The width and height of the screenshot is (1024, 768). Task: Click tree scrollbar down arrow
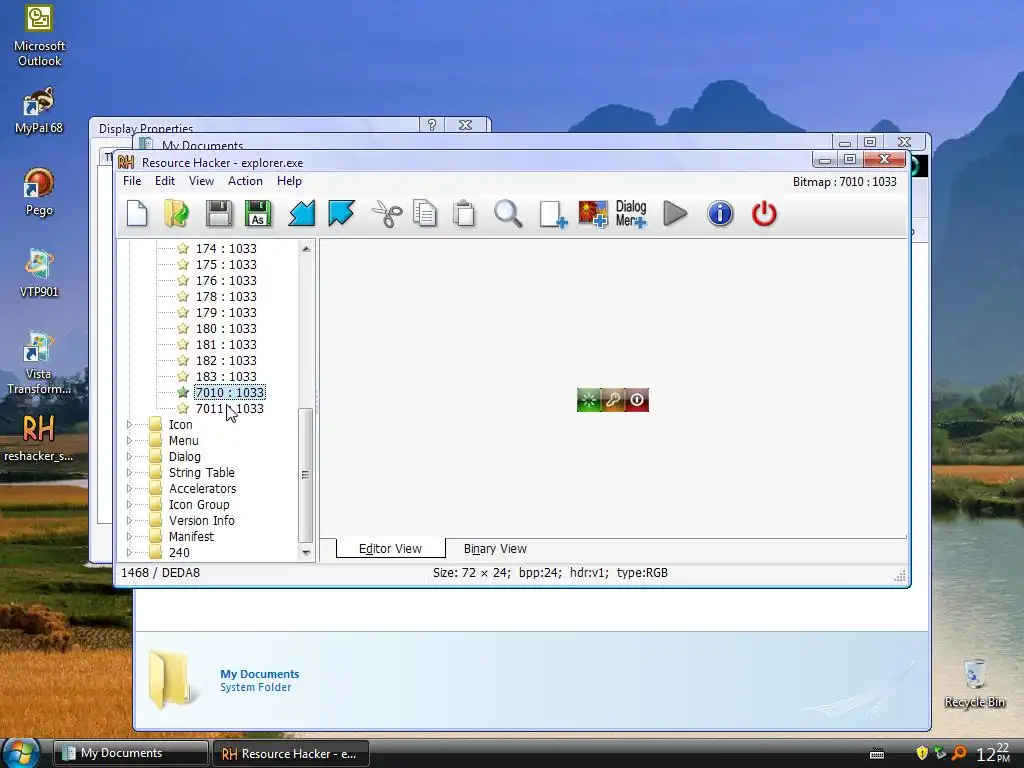click(306, 553)
